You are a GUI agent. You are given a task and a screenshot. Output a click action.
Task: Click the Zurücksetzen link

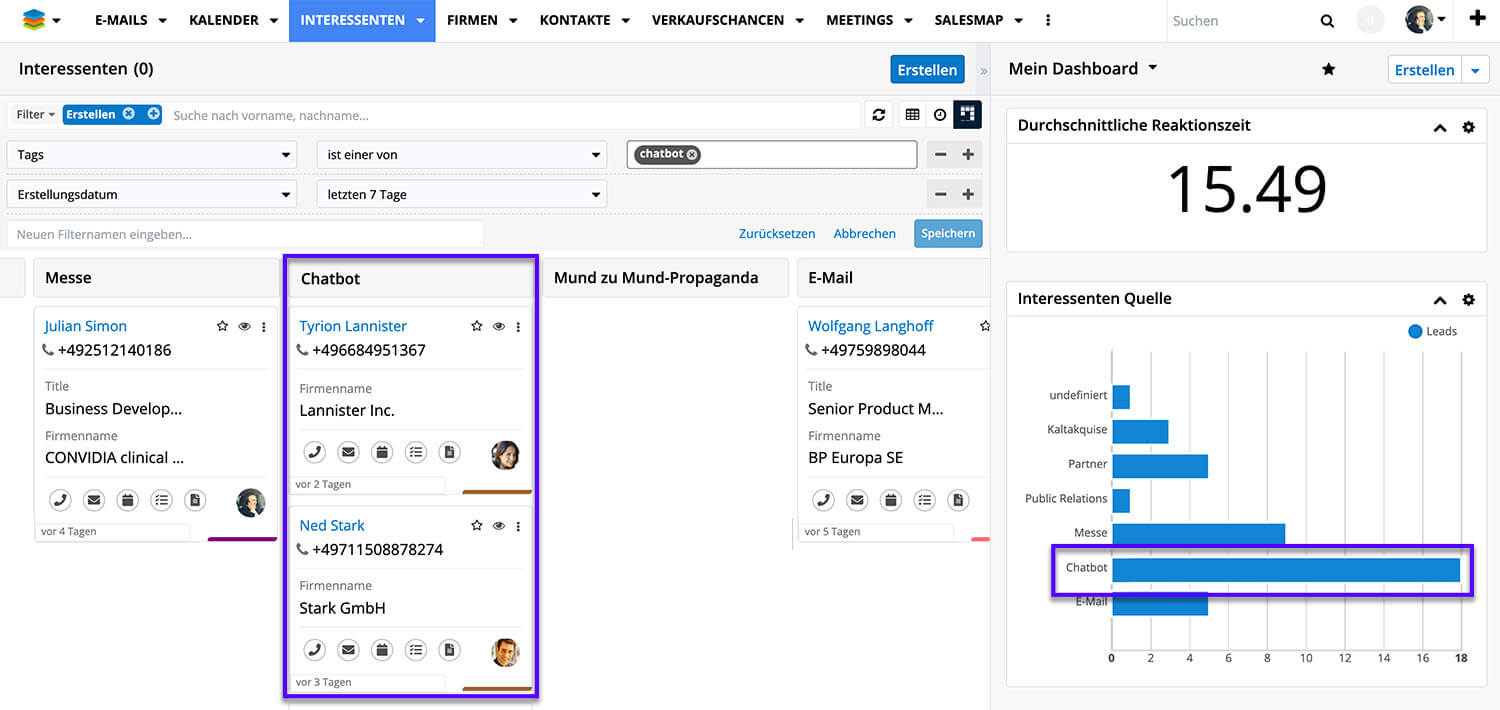(777, 233)
